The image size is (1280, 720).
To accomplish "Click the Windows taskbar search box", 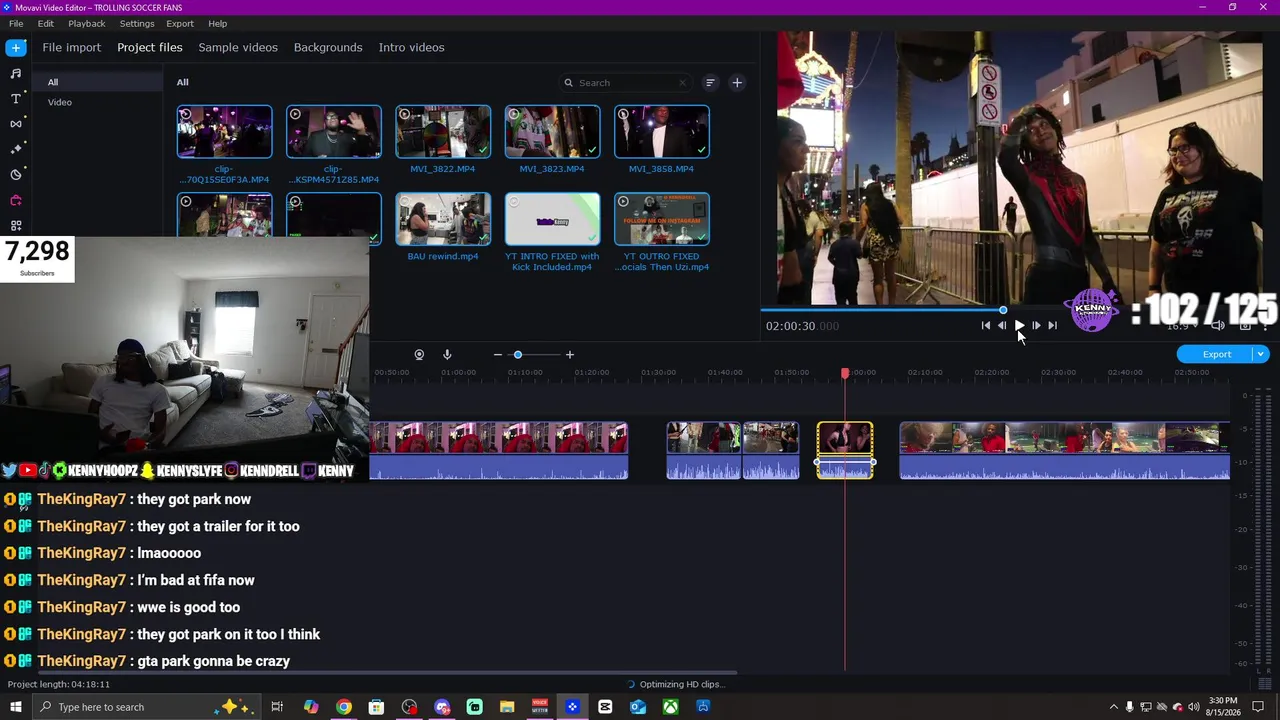I will (147, 707).
